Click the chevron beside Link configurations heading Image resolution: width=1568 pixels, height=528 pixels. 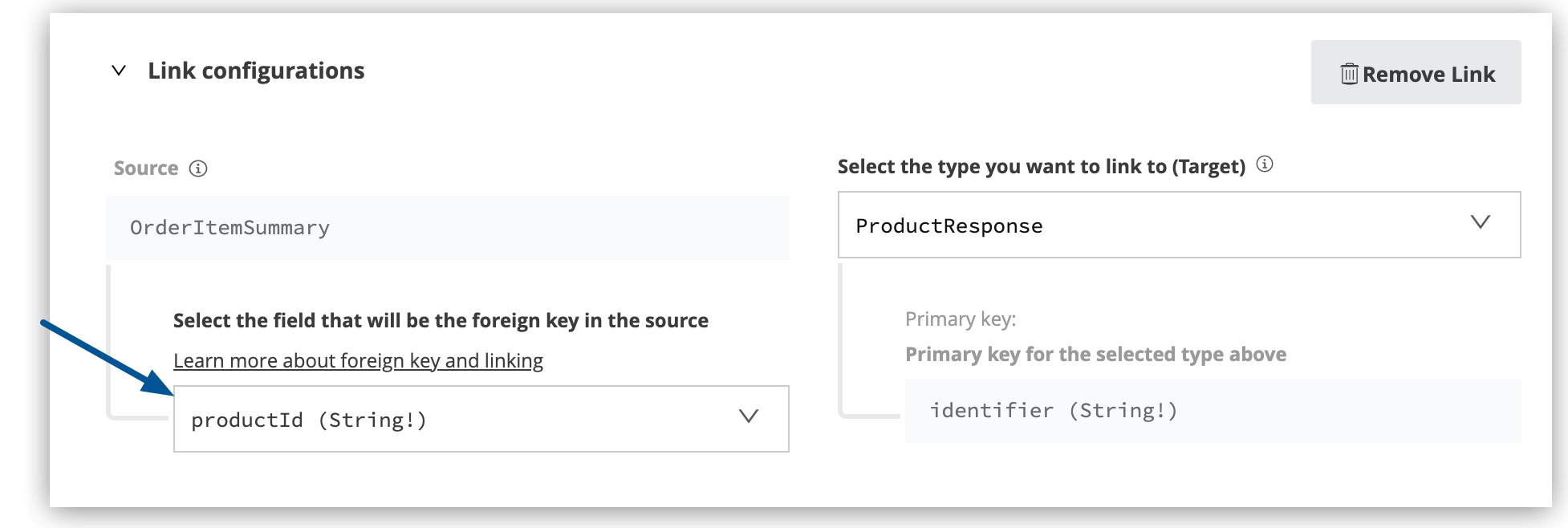(119, 71)
